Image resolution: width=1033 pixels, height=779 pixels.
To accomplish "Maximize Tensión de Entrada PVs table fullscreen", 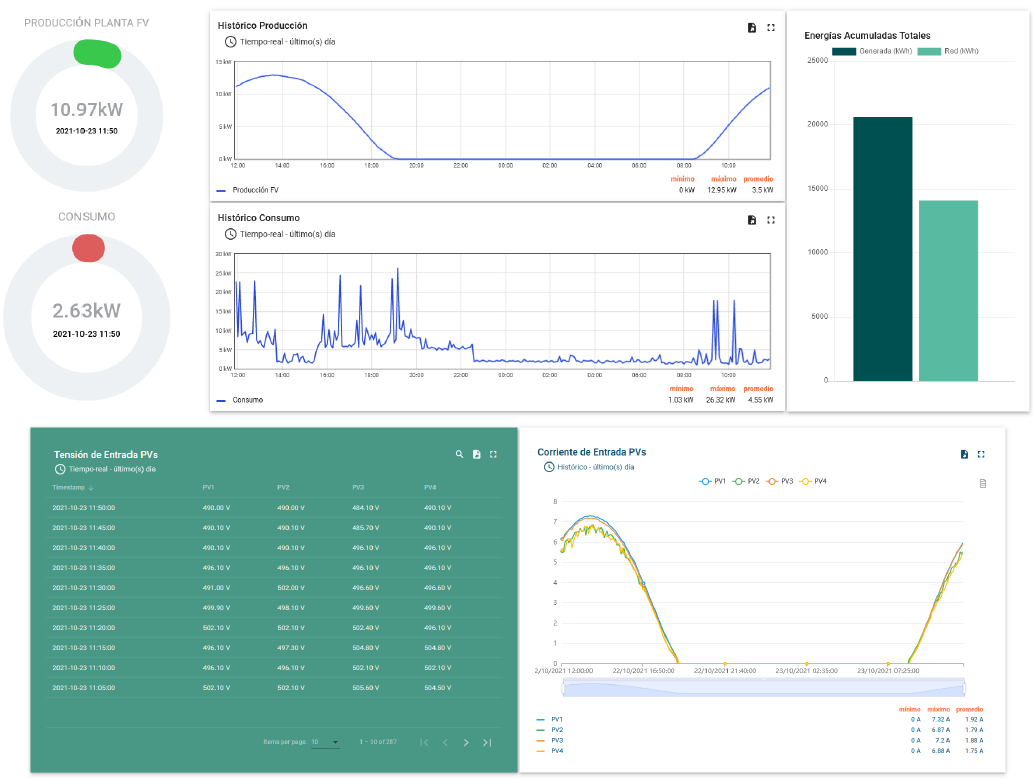I will (494, 454).
